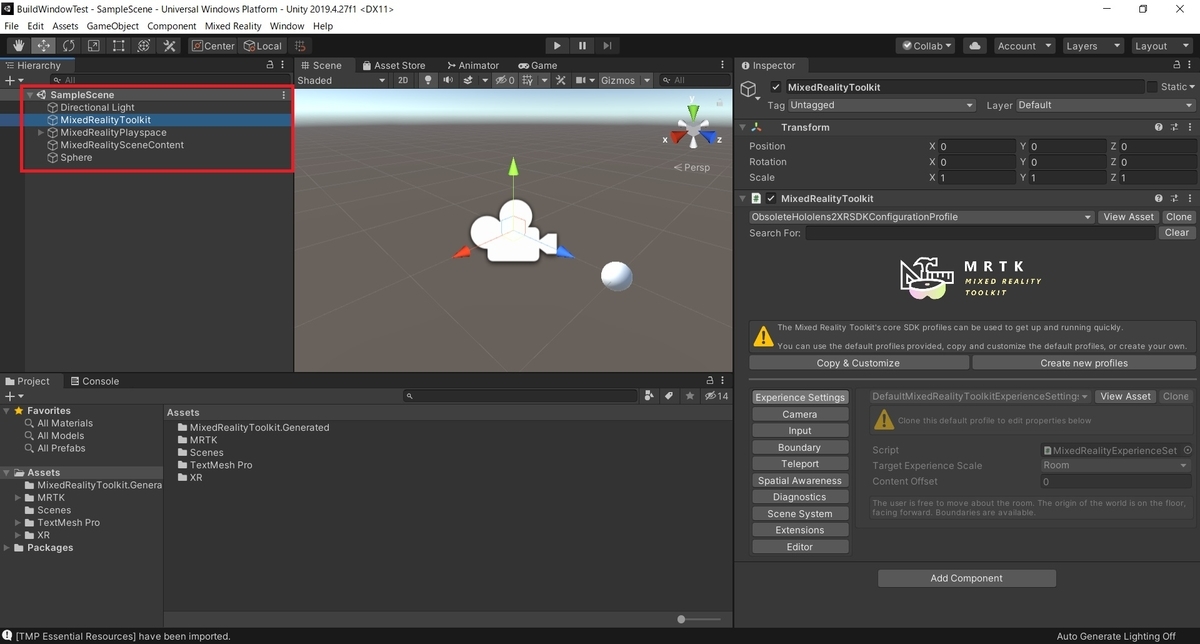Open the Tag Untagged dropdown
Screen dimensions: 1200x644
pos(881,105)
